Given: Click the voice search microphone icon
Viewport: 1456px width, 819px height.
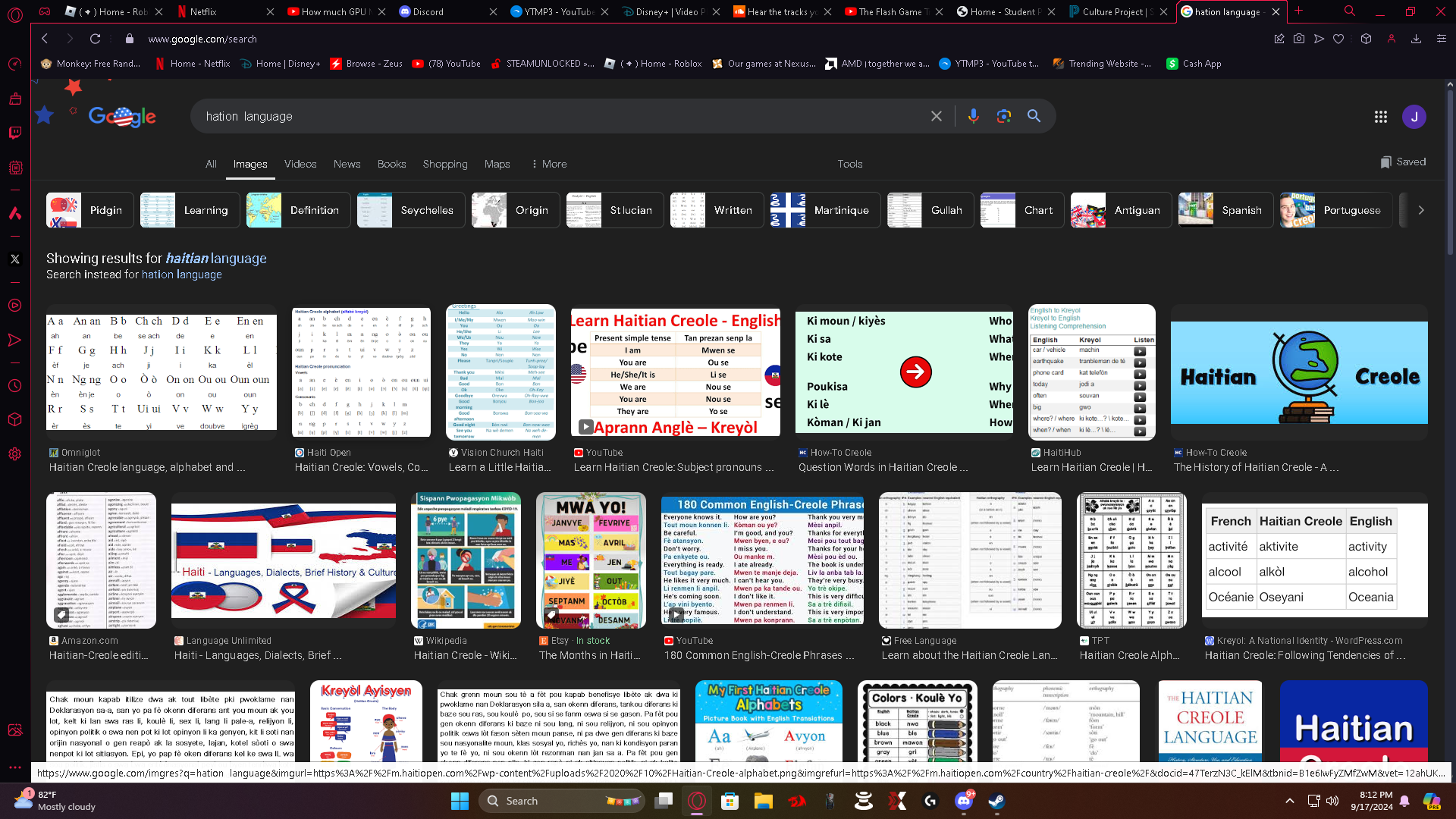Looking at the screenshot, I should click(973, 116).
